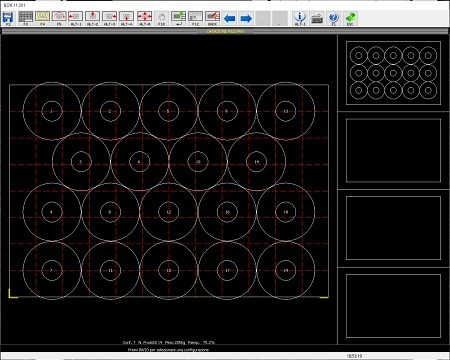Open the grid layout tool (F3)
The height and width of the screenshot is (360, 450).
[25, 18]
